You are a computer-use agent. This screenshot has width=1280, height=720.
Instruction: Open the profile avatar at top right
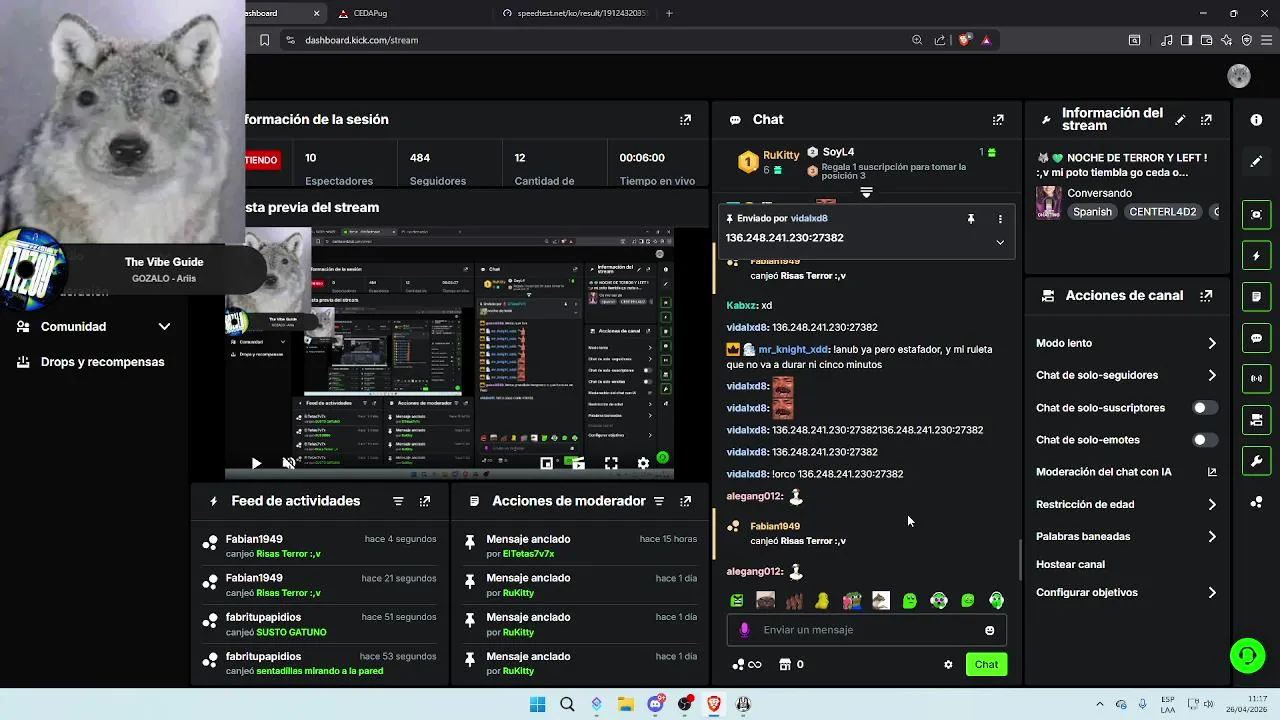click(1239, 76)
